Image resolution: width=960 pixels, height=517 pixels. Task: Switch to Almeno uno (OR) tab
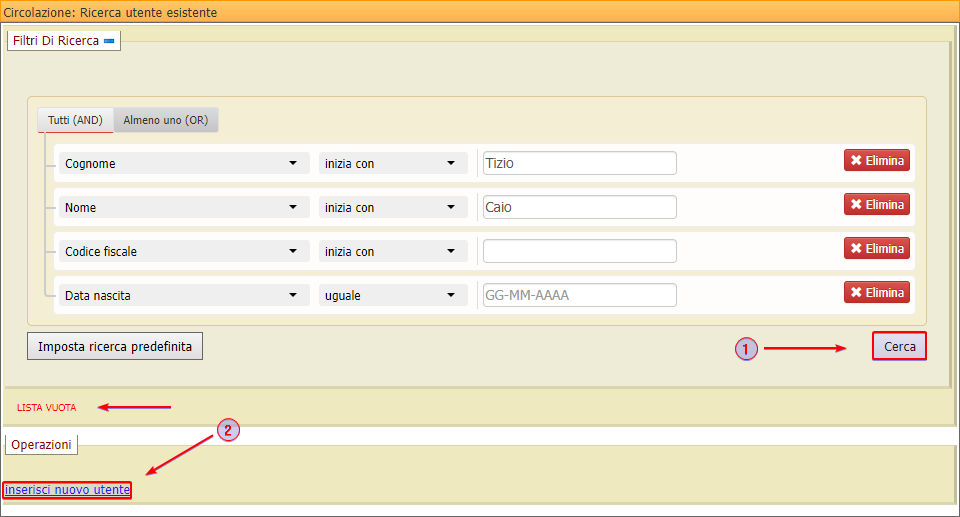165,120
